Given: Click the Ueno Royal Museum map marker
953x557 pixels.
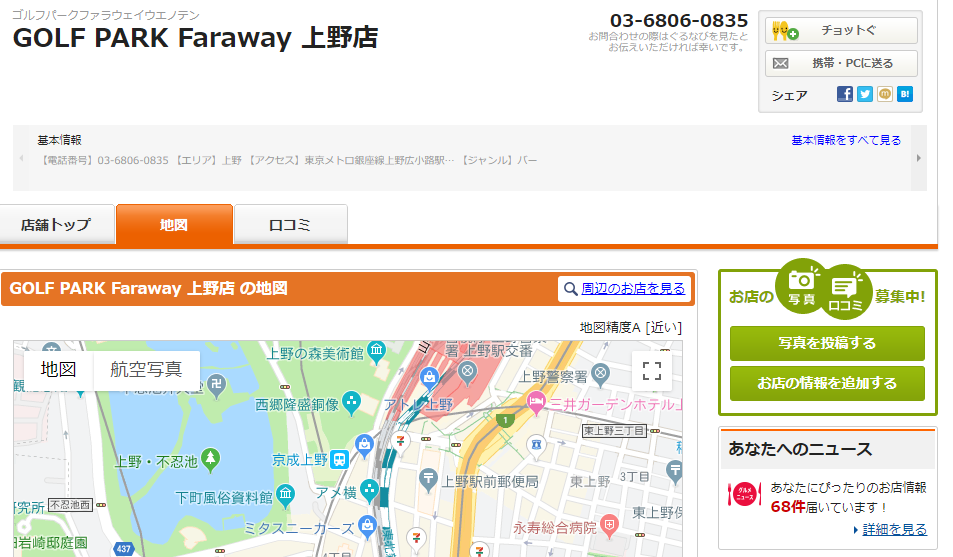Looking at the screenshot, I should point(376,352).
